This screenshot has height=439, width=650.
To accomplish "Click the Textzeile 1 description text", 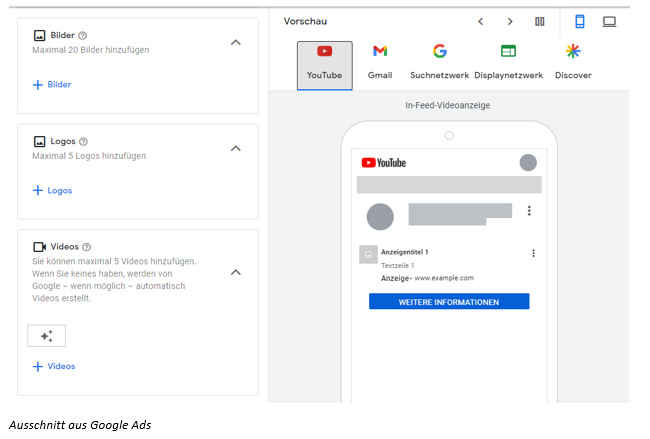I will [x=398, y=266].
